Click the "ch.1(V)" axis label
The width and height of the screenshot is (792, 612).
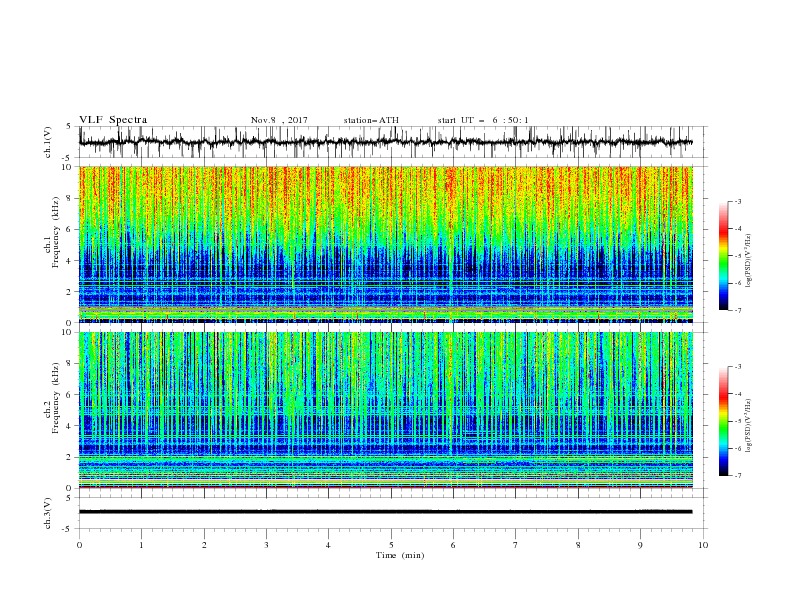click(48, 142)
